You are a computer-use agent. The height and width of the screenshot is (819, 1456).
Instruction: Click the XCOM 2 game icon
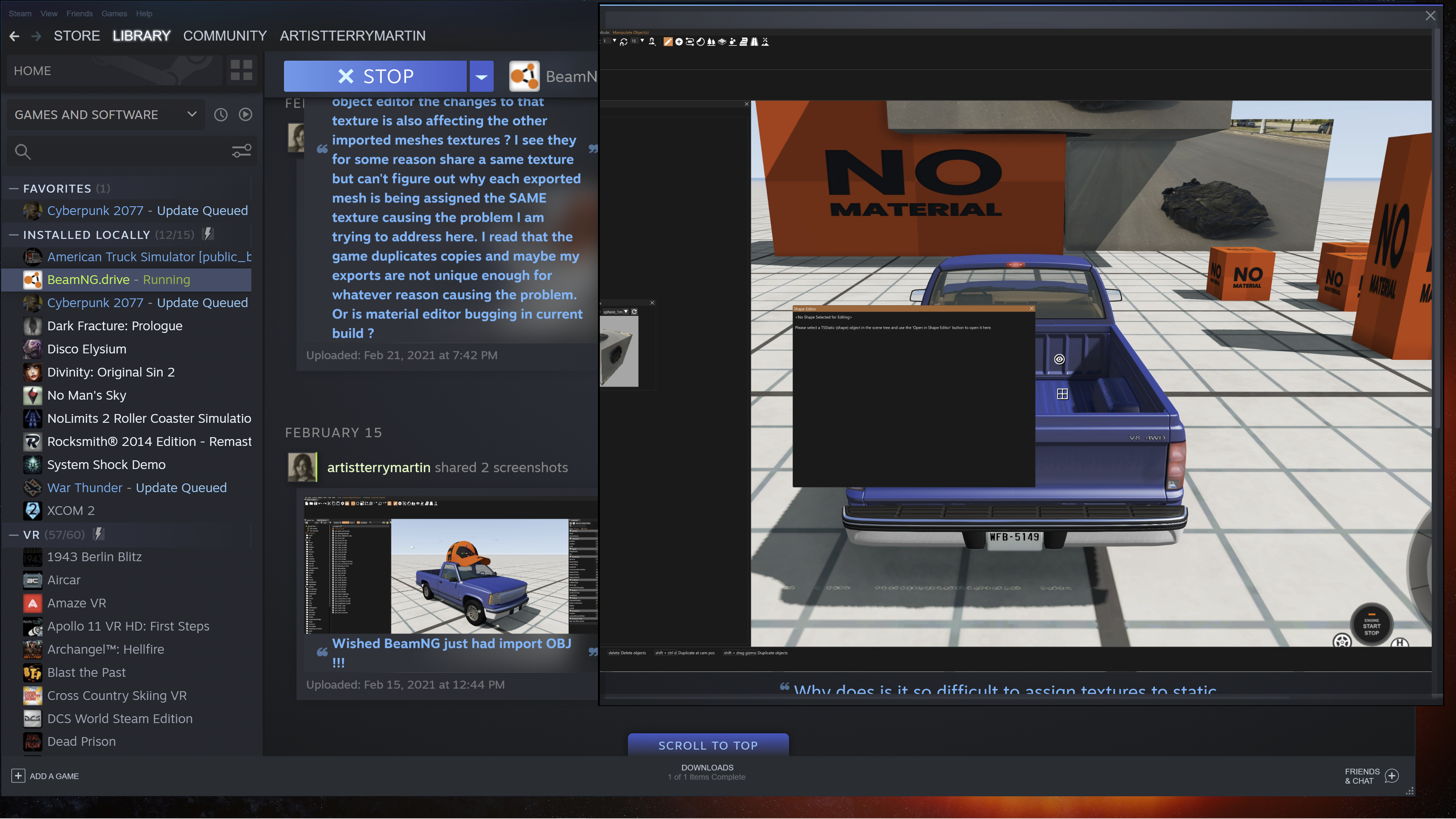click(x=32, y=510)
